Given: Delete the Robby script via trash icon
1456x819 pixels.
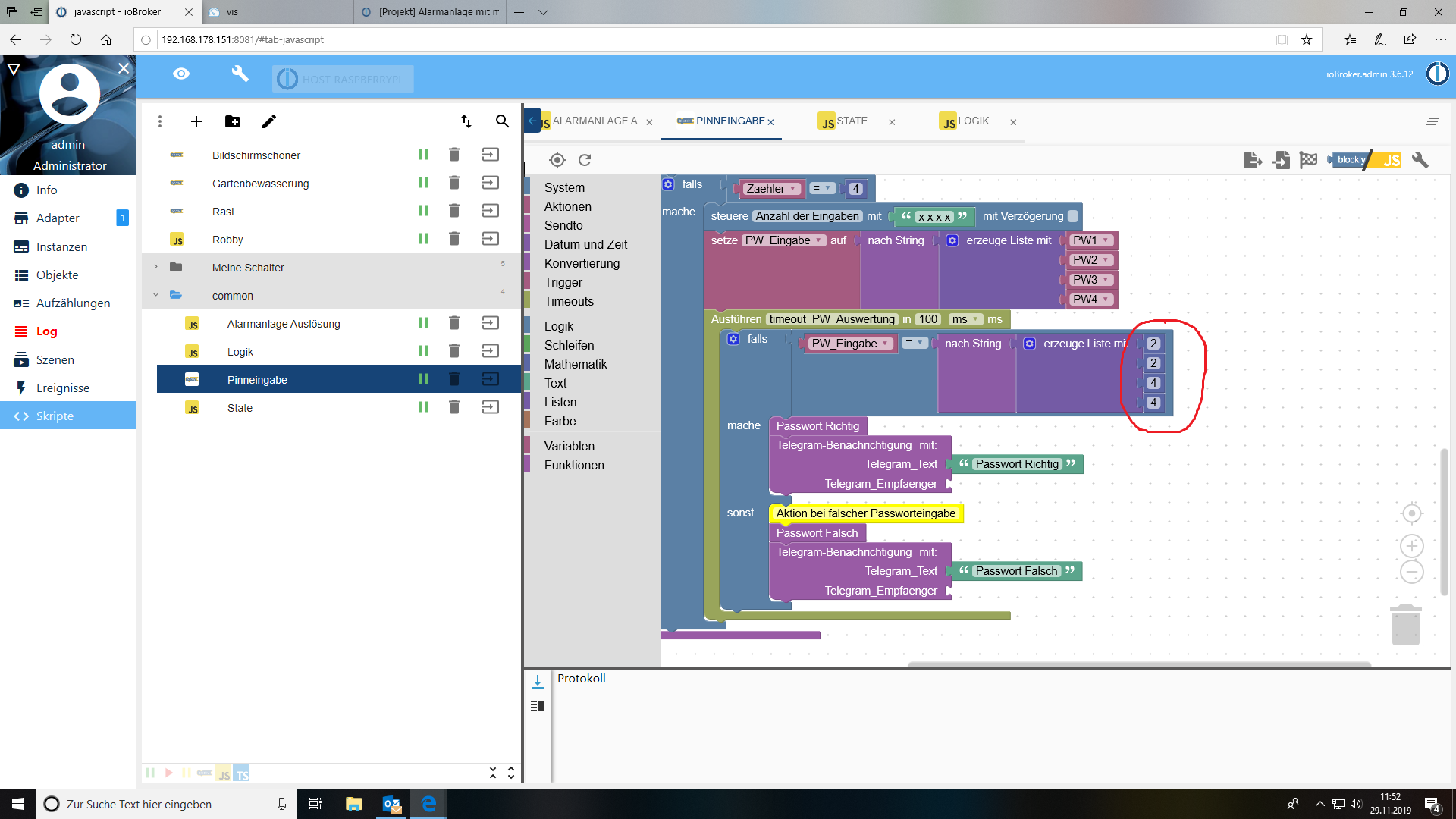Looking at the screenshot, I should click(x=454, y=239).
